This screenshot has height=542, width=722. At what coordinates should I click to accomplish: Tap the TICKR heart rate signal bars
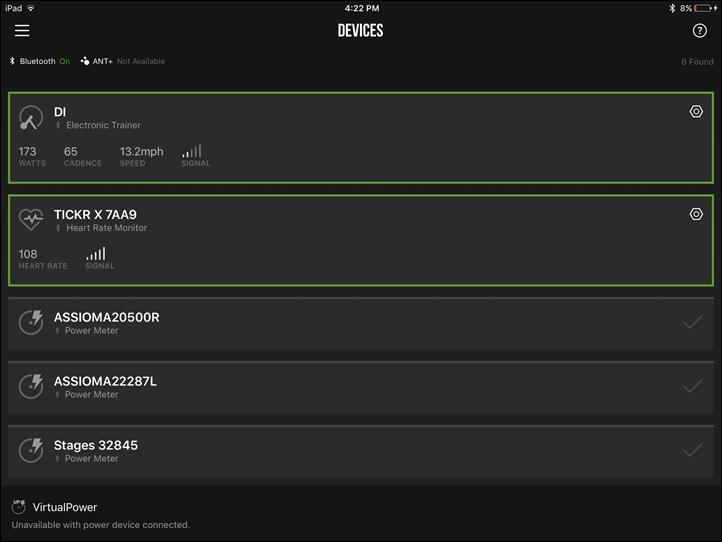(96, 254)
